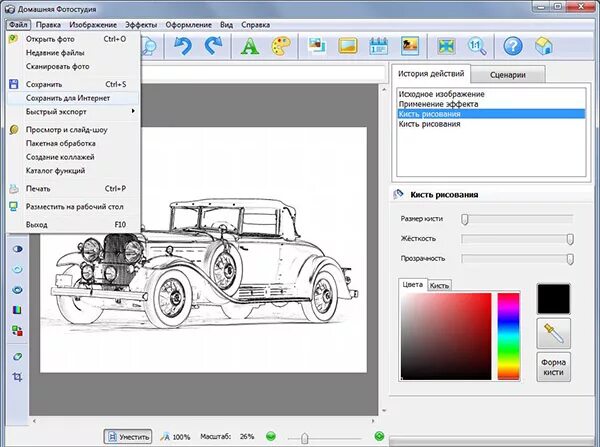
Task: Pick the eyedropper color picker button
Action: (553, 333)
